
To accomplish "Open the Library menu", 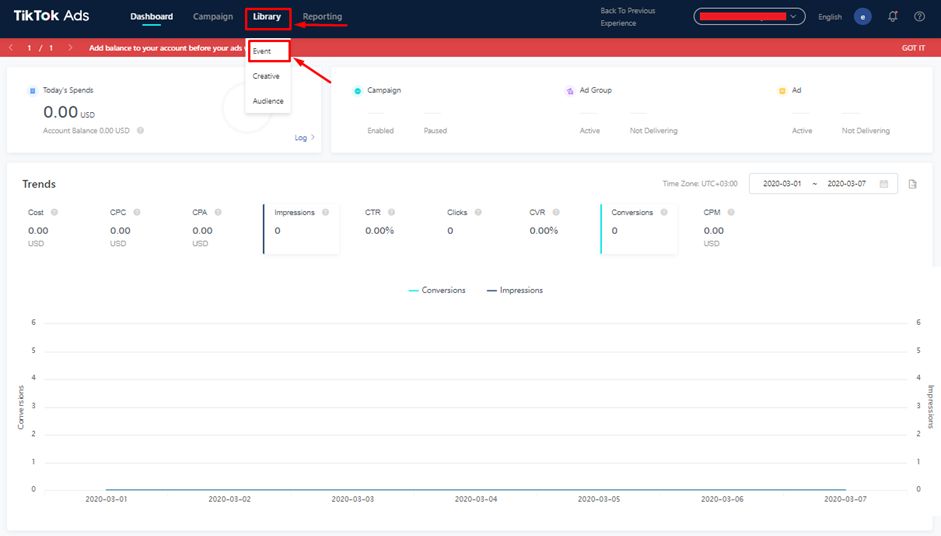I will 267,17.
